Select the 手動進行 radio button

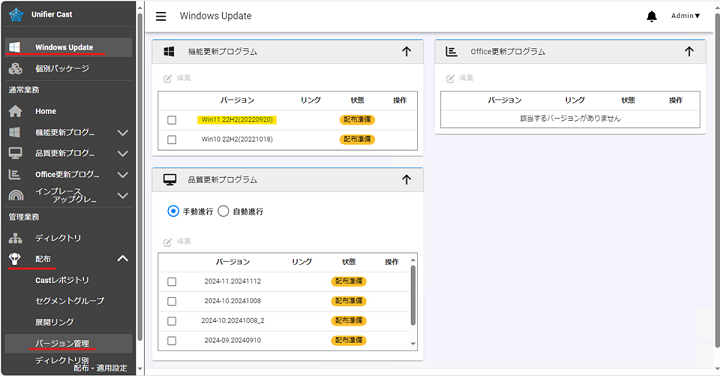coord(173,211)
